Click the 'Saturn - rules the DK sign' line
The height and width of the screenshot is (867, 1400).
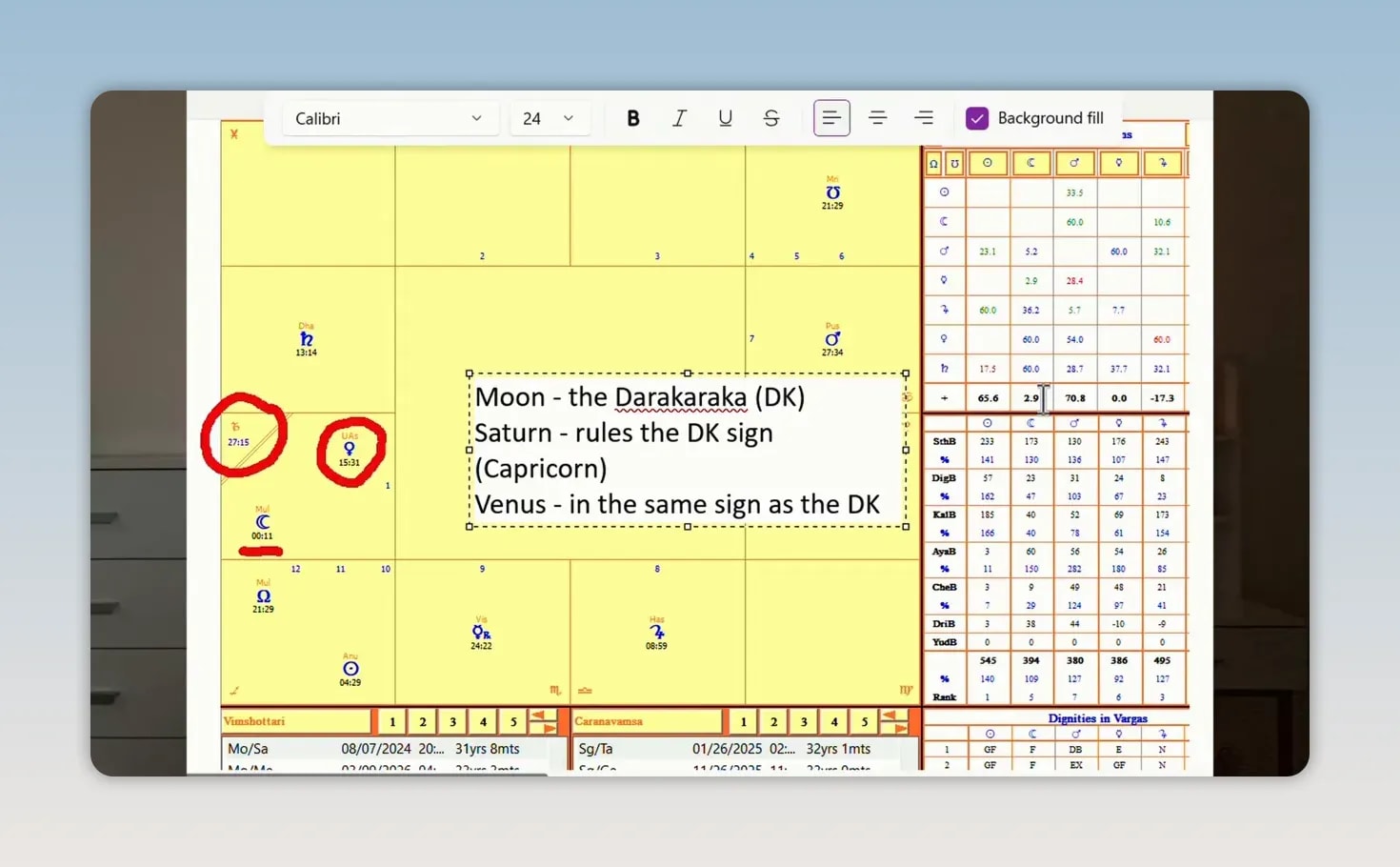tap(624, 433)
